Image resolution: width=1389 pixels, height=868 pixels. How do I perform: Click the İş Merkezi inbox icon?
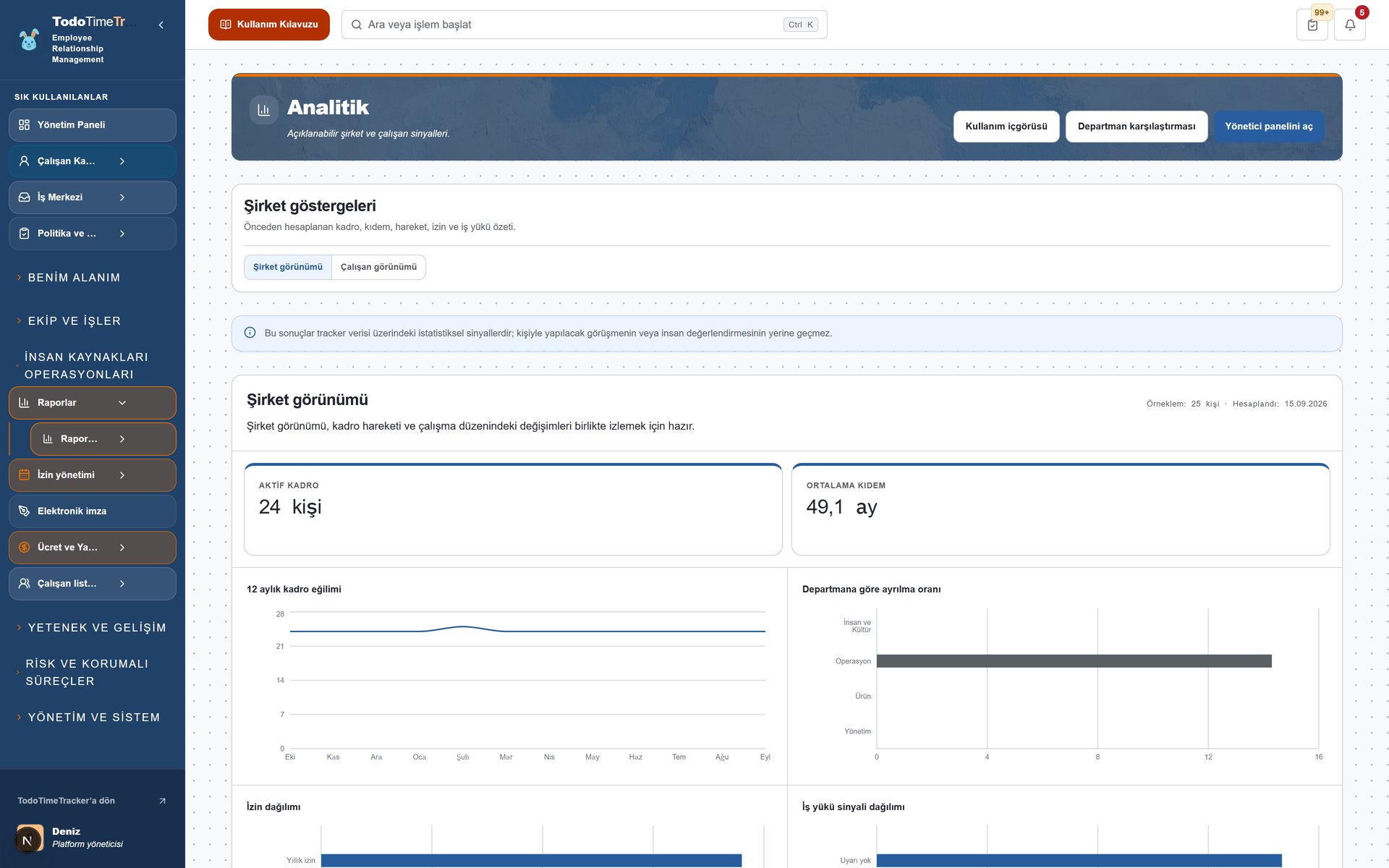(x=24, y=197)
